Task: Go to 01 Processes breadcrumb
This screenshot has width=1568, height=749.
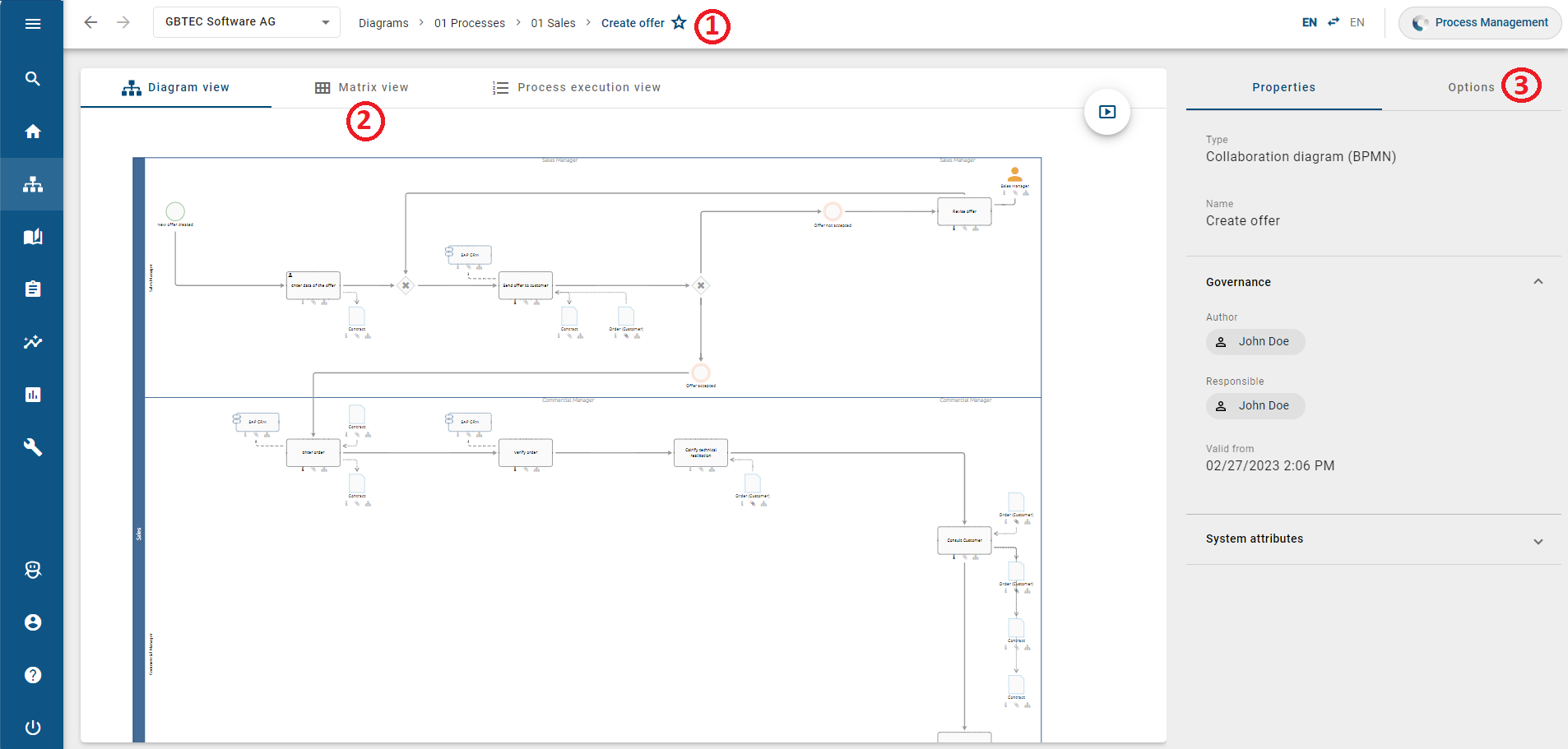Action: [470, 23]
